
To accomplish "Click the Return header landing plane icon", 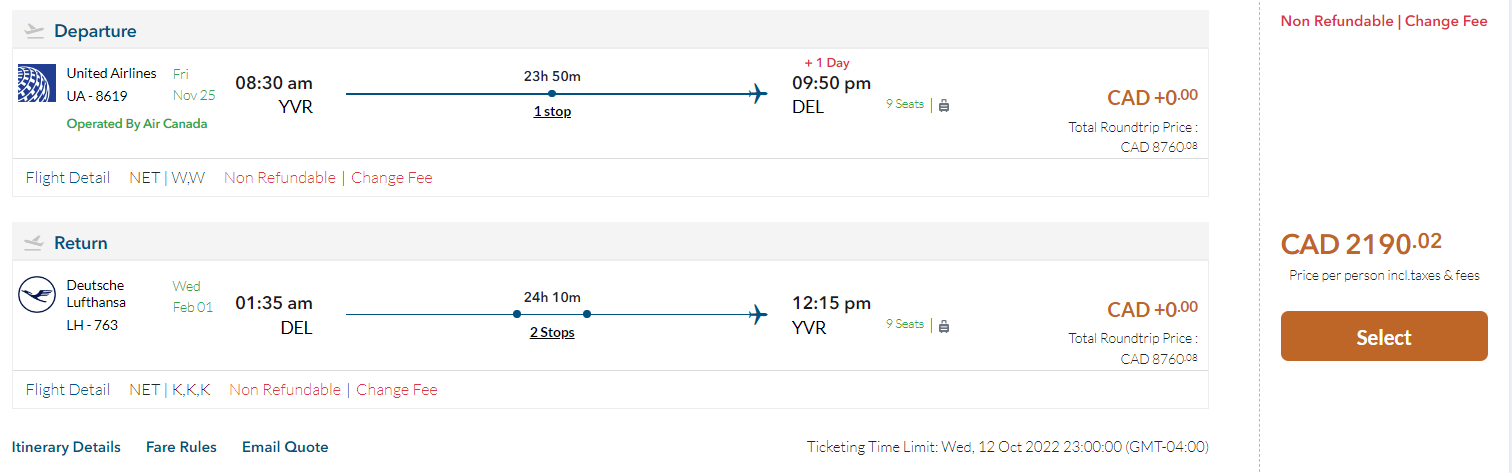I will coord(35,243).
